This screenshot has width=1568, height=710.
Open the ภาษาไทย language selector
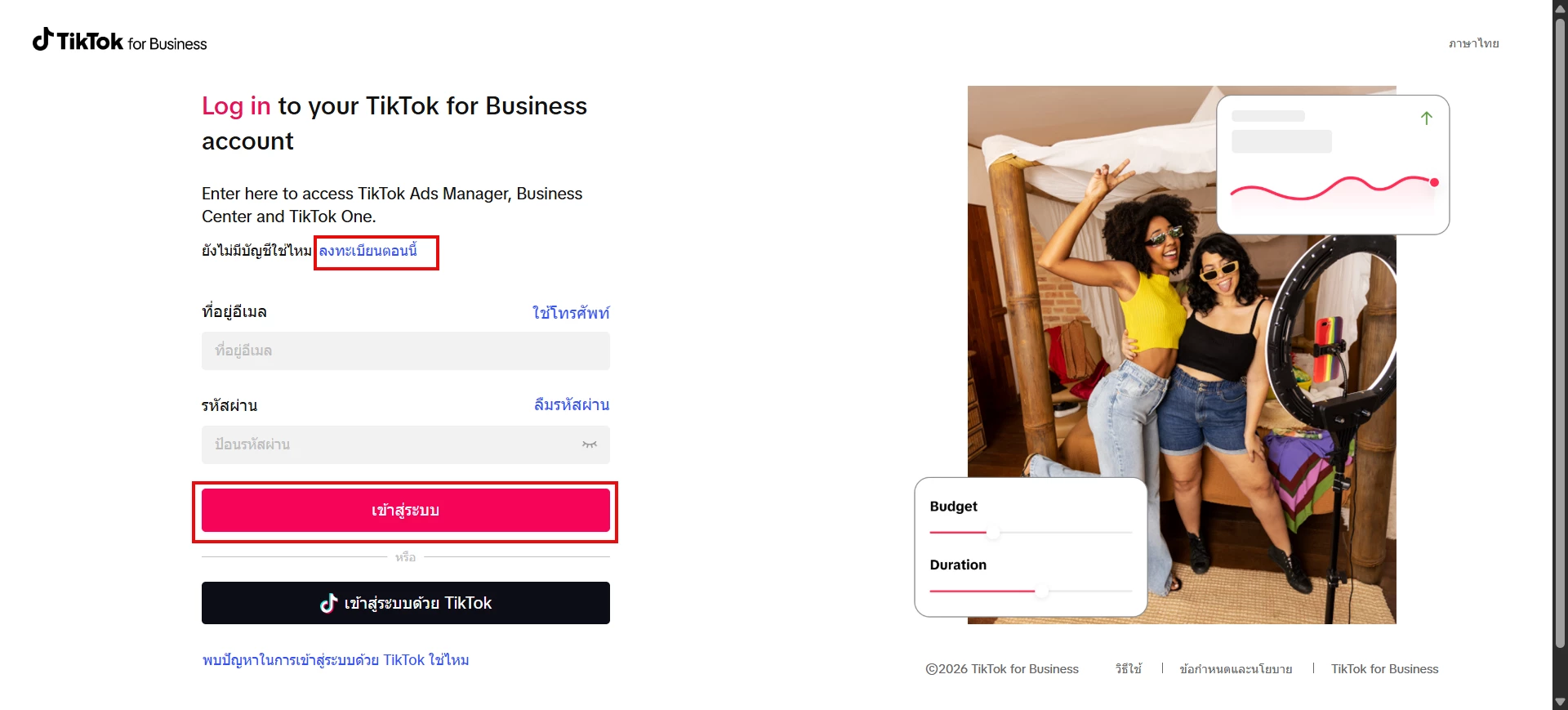pos(1473,43)
